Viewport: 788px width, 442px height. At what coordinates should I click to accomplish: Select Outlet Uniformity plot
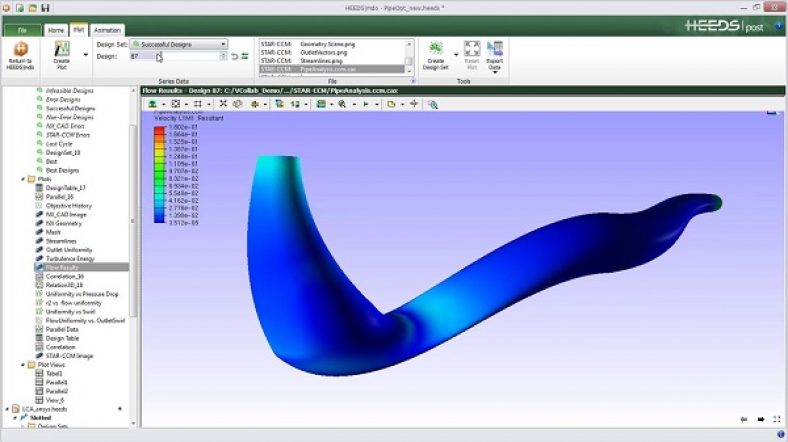coord(69,250)
